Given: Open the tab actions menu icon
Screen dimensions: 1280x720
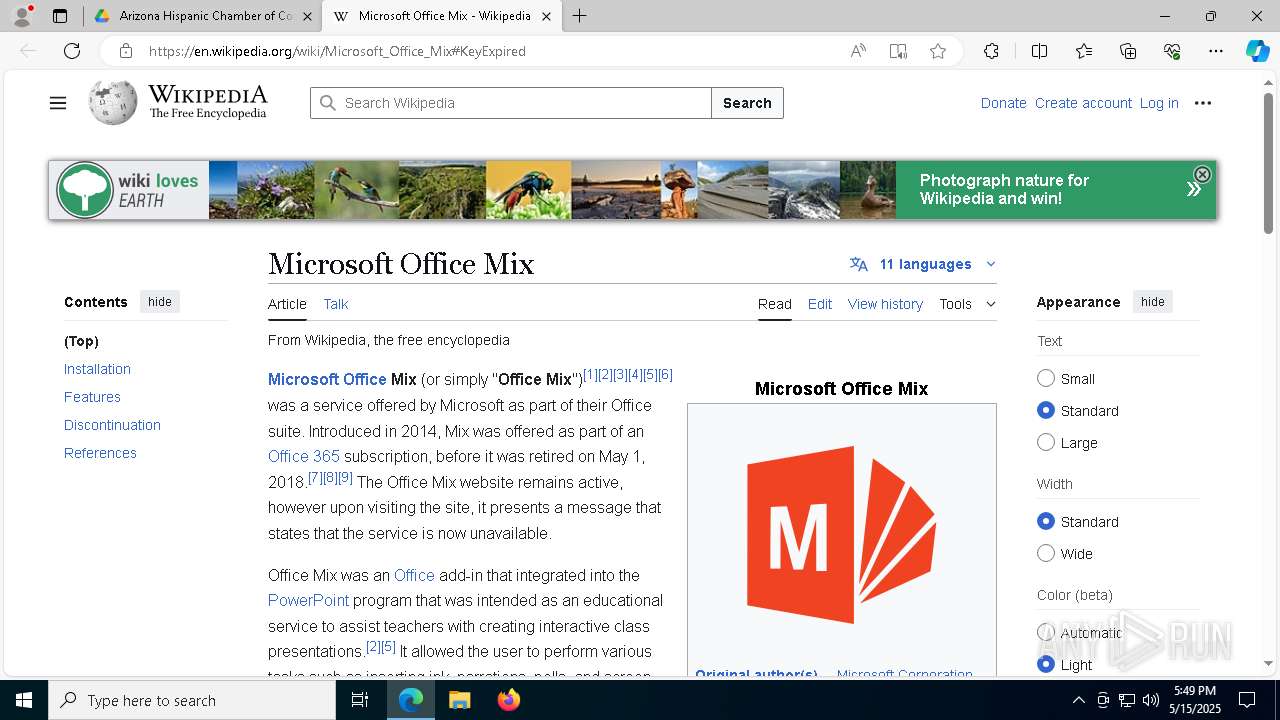Looking at the screenshot, I should (x=60, y=16).
